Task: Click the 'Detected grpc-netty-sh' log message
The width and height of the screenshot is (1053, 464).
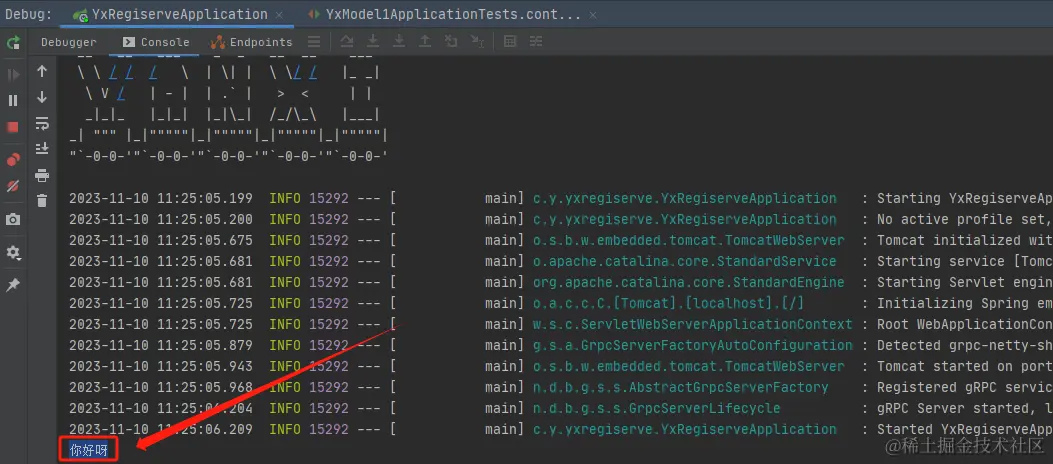Action: click(965, 345)
